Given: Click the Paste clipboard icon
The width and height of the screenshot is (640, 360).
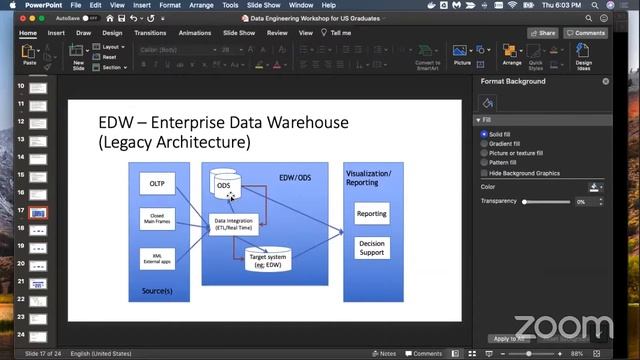Looking at the screenshot, I should 28,52.
